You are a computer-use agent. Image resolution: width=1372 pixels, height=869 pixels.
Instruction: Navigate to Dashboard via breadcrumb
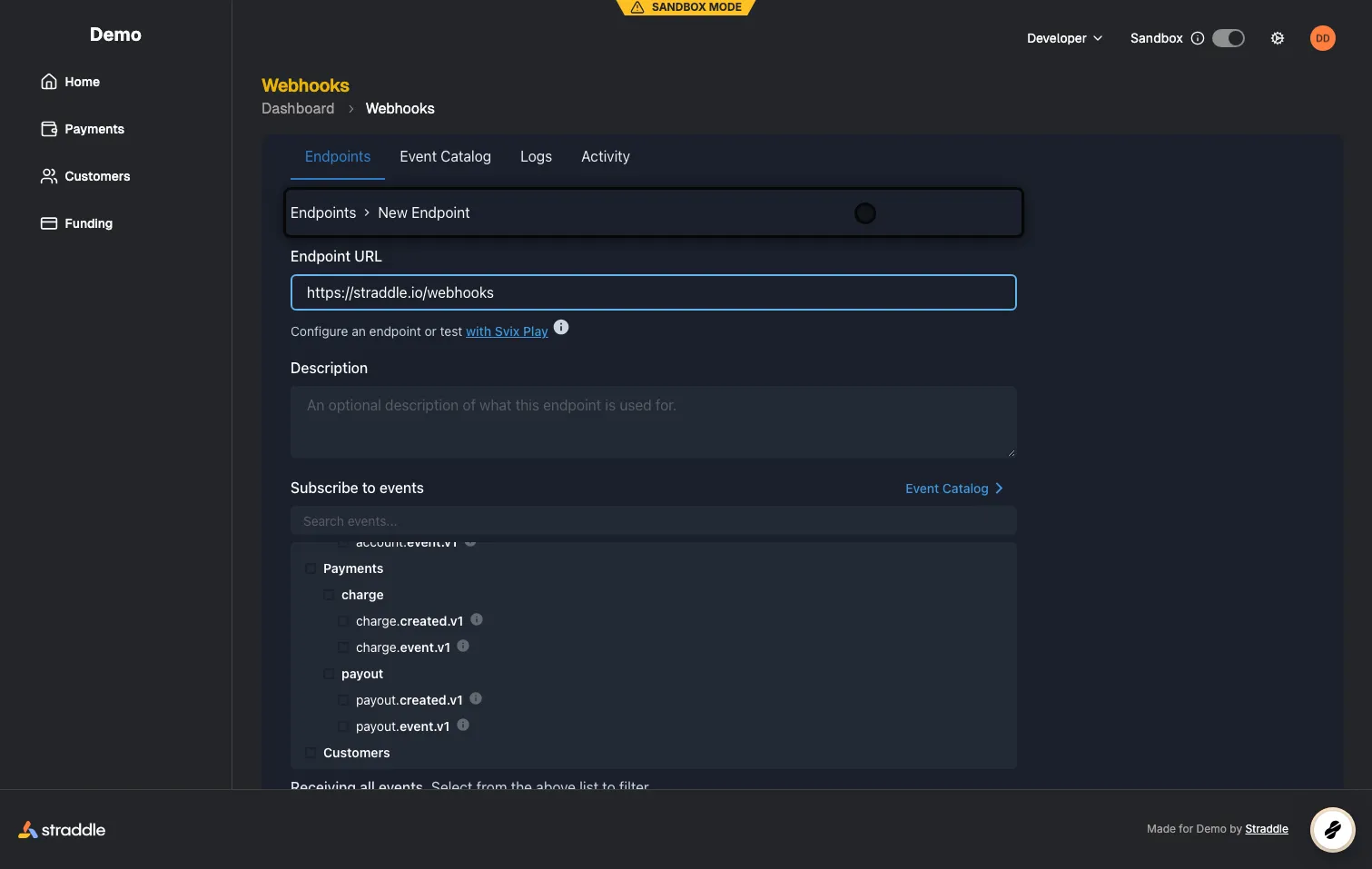click(298, 108)
